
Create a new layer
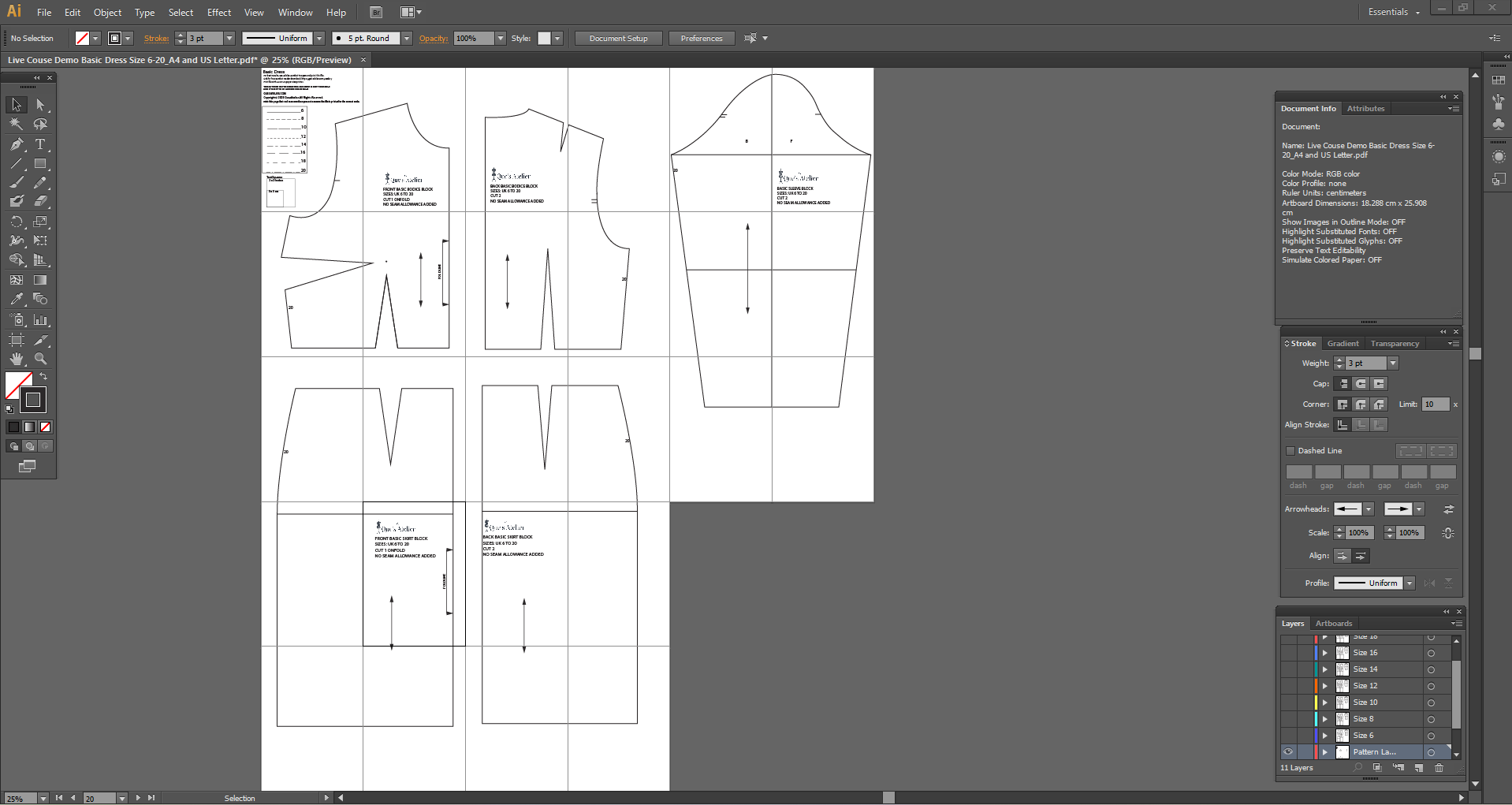pos(1418,768)
